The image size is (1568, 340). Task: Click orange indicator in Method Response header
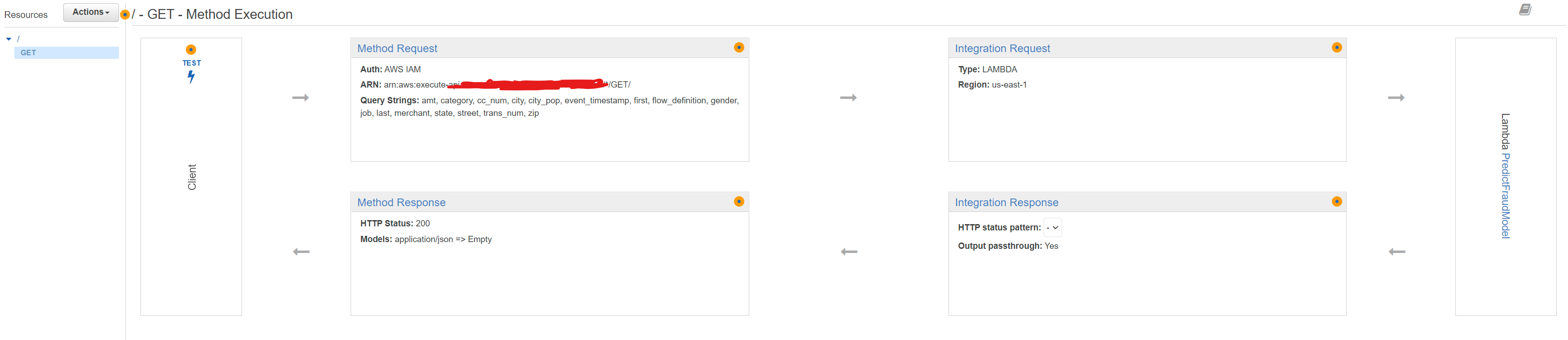[x=738, y=202]
